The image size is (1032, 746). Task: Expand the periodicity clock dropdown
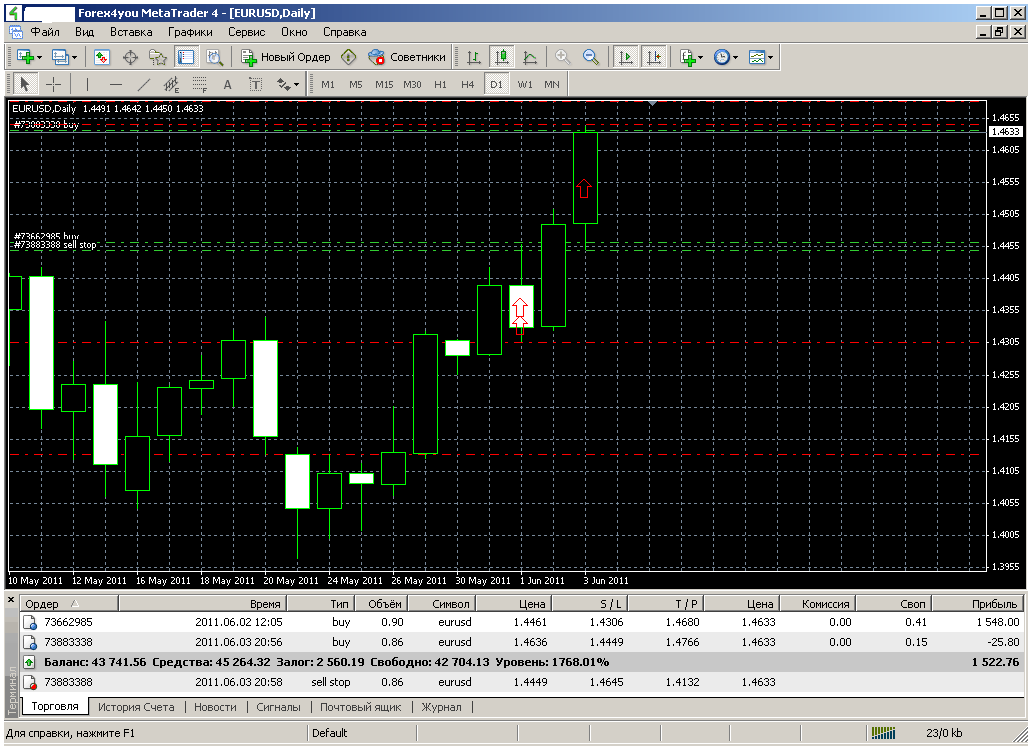[x=736, y=57]
